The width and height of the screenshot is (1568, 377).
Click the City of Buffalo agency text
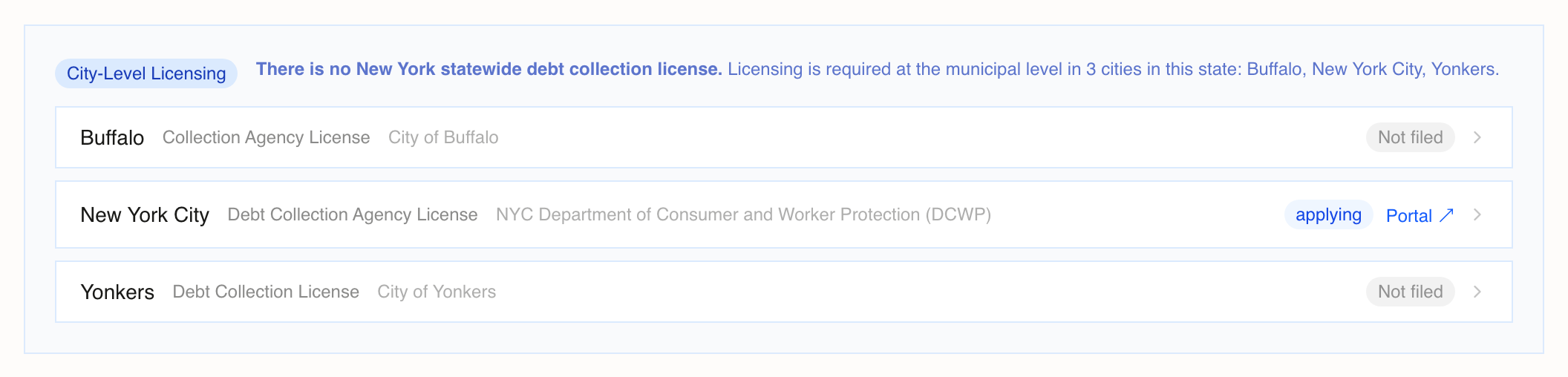coord(443,138)
